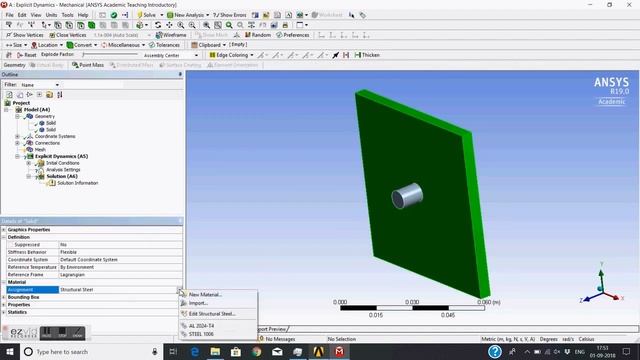Screen dimensions: 640x360
Task: Expand Graphics Properties section
Action: tap(4, 230)
